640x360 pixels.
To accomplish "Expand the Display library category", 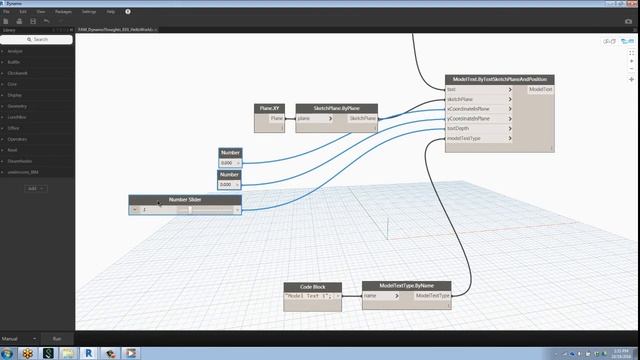I will [x=14, y=95].
